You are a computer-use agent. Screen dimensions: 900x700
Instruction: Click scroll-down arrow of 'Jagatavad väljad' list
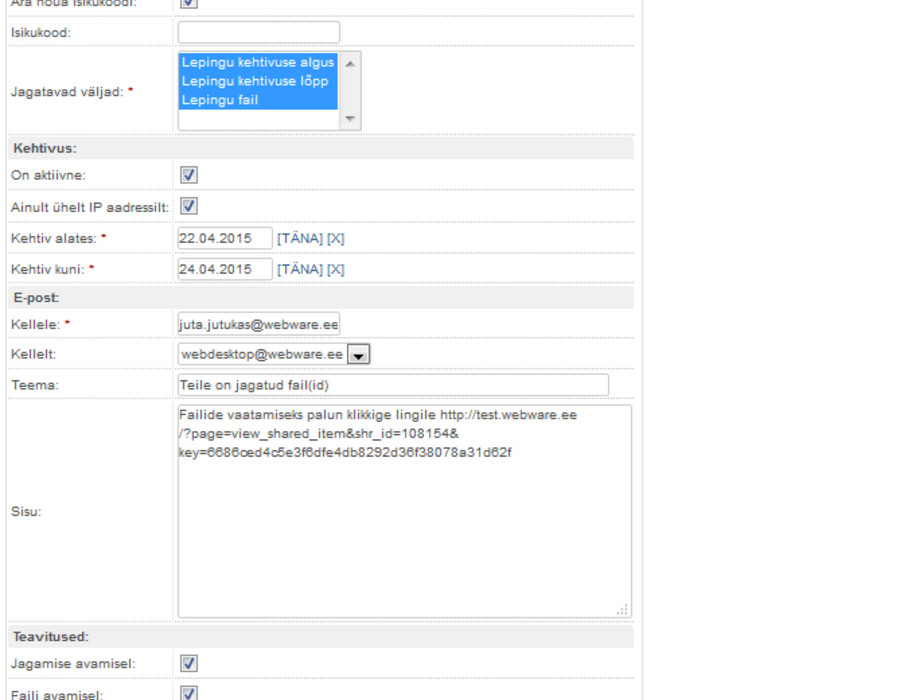pos(350,118)
